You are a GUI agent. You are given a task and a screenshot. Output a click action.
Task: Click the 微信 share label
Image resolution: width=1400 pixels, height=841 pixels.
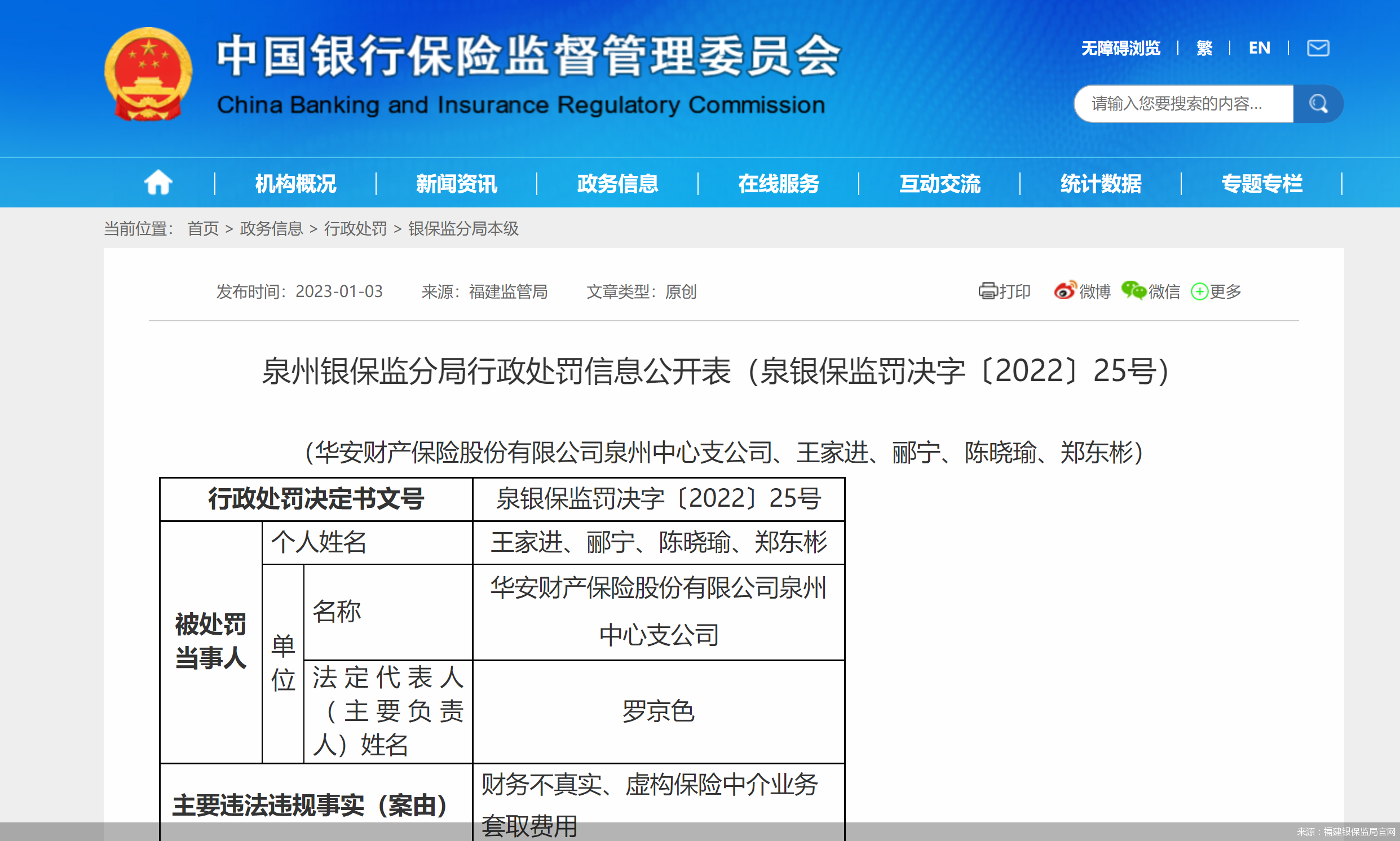pyautogui.click(x=1164, y=291)
